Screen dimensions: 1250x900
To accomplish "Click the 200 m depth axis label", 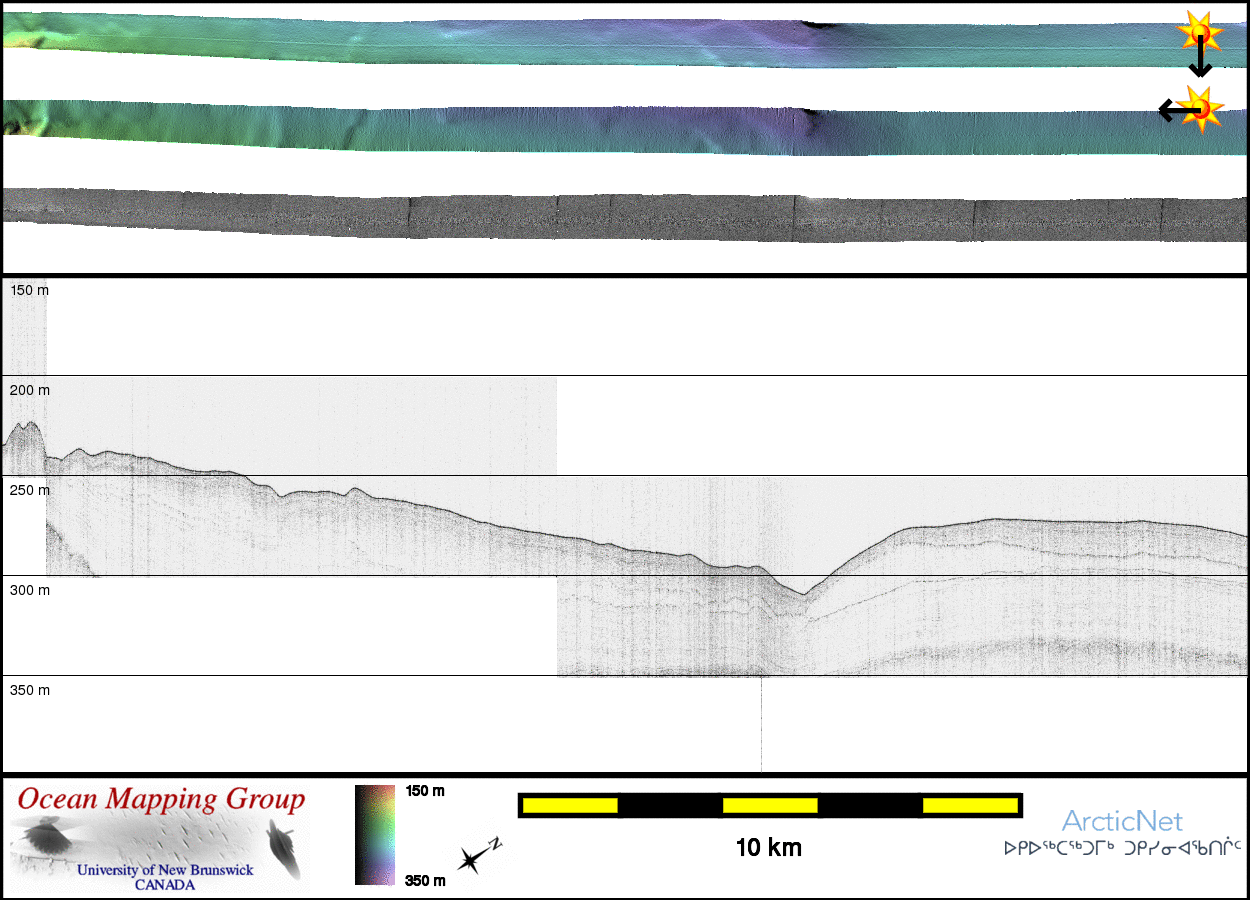I will [29, 390].
